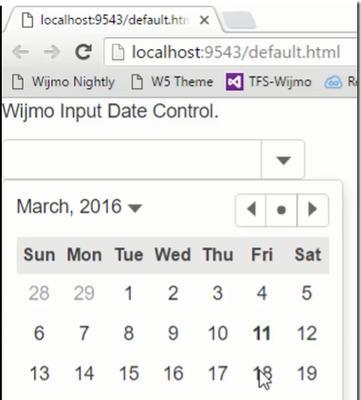Screen dimensions: 361x400
Task: Select the grayed-out 29 date
Action: click(84, 293)
